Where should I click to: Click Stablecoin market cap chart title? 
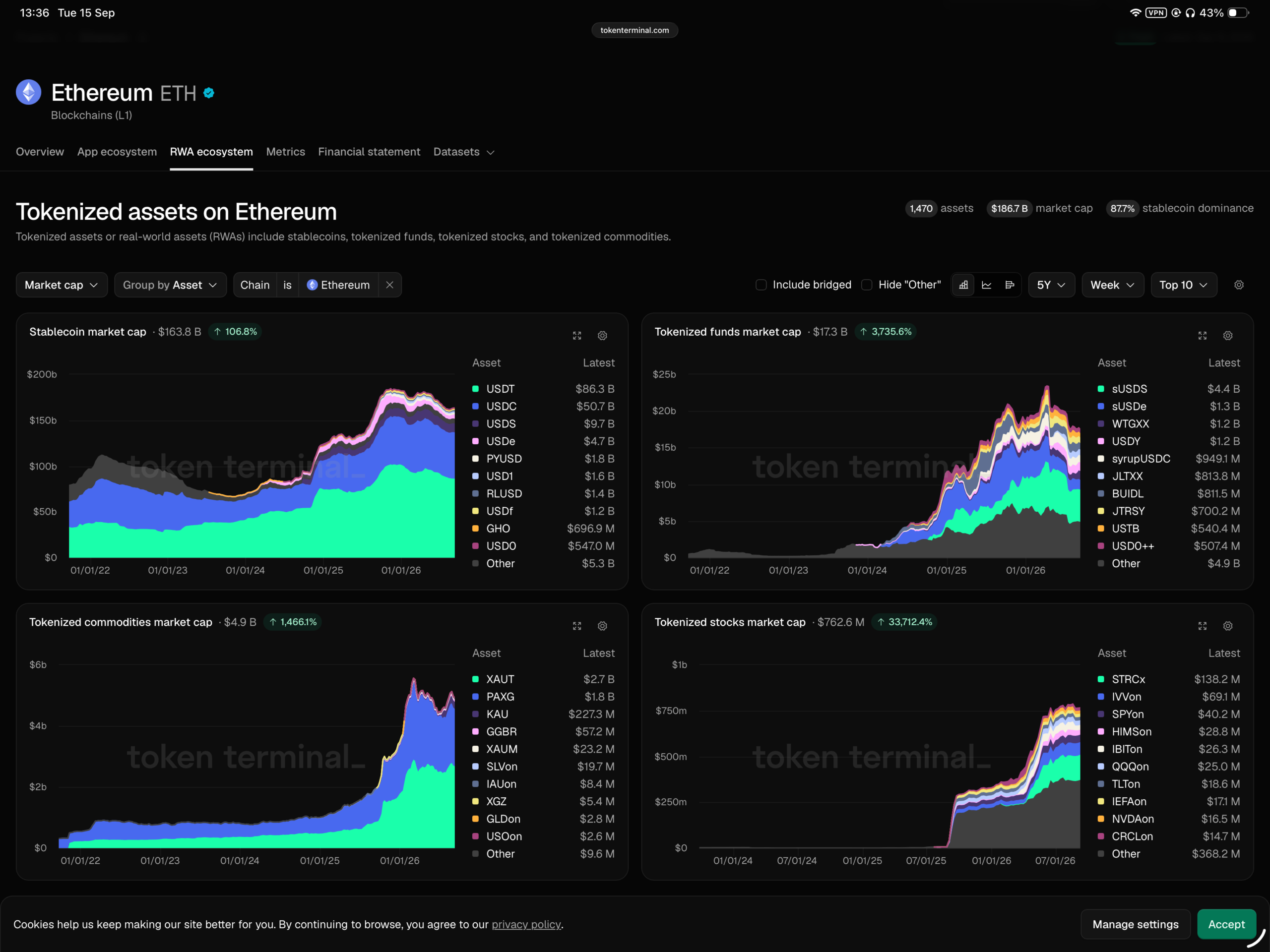coord(88,332)
